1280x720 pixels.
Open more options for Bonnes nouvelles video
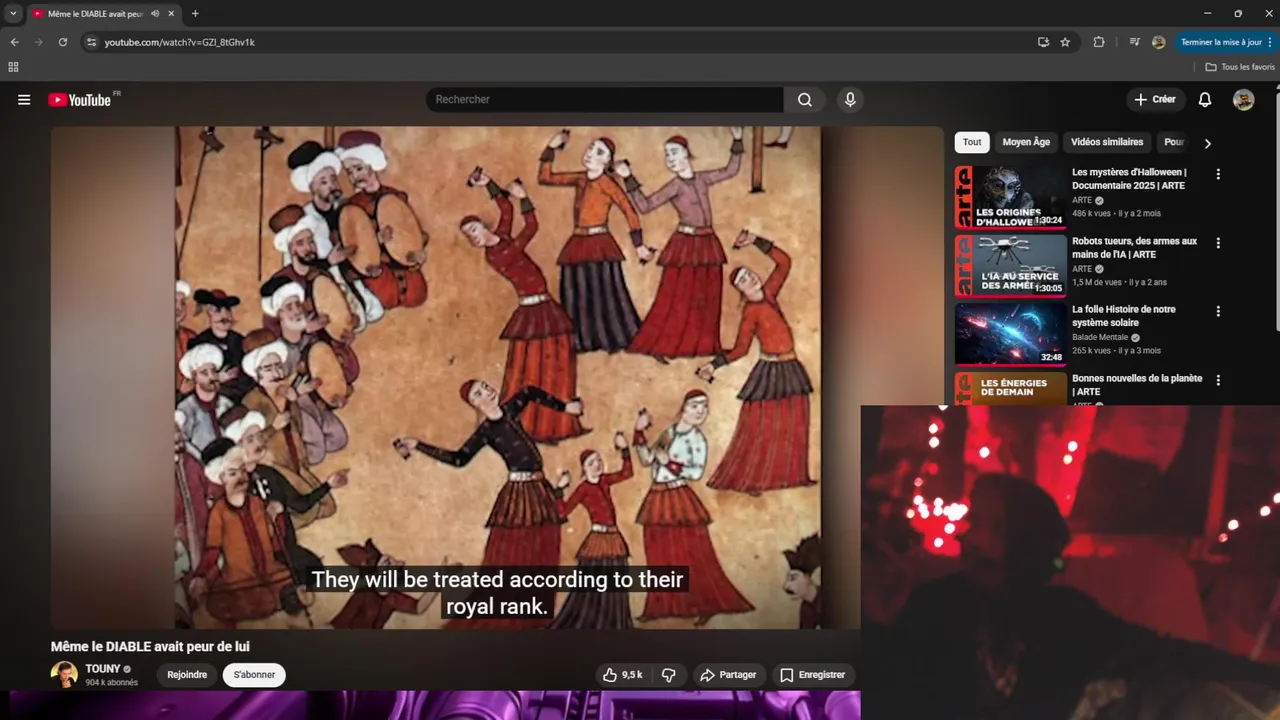(x=1218, y=380)
